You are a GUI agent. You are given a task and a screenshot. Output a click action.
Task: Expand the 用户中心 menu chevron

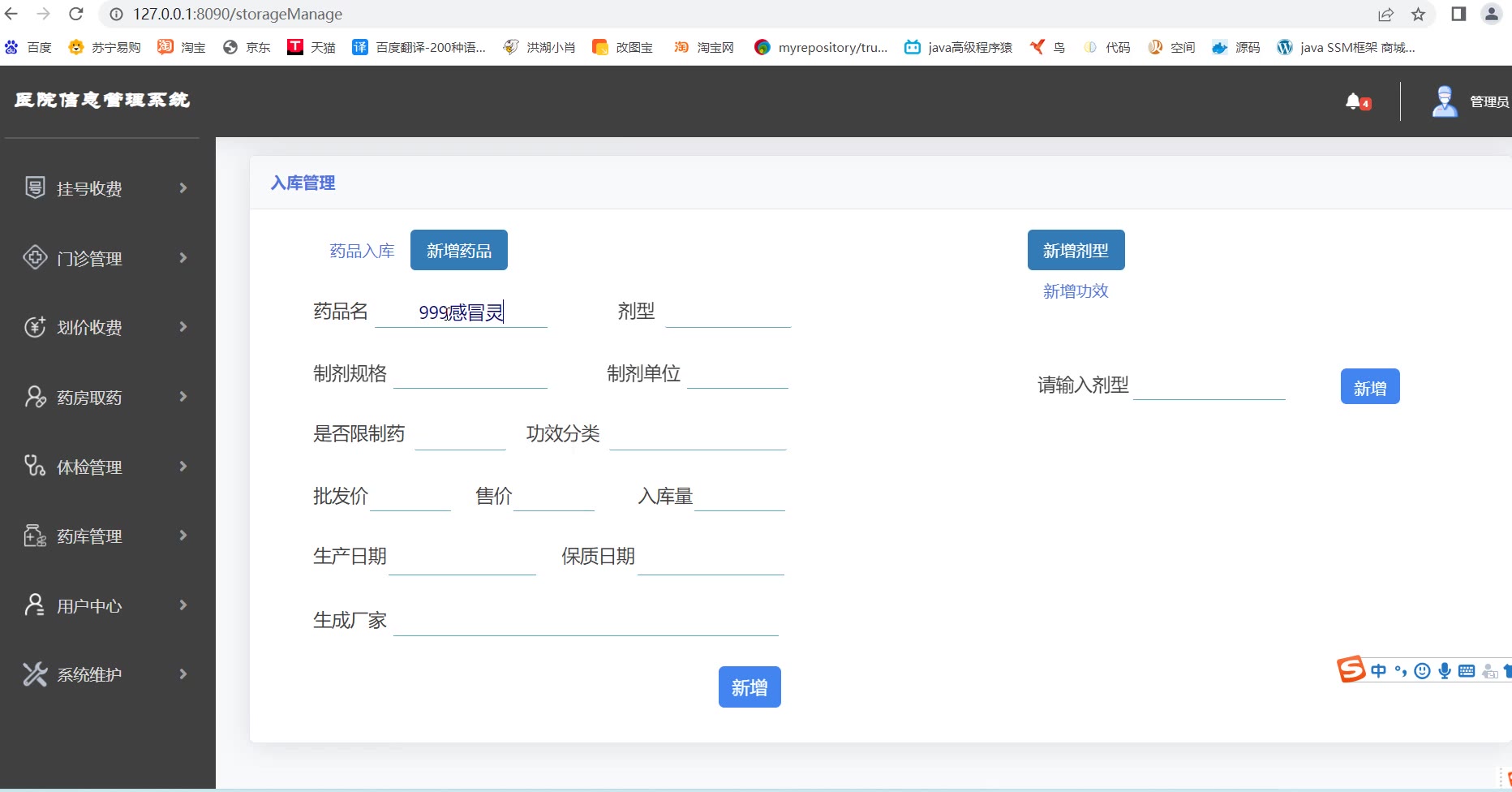(183, 605)
